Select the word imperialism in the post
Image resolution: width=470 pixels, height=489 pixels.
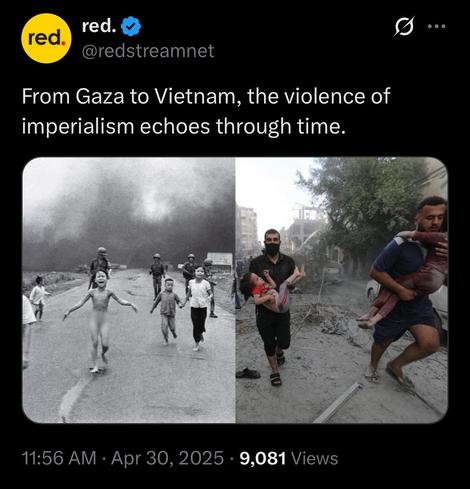tap(78, 127)
